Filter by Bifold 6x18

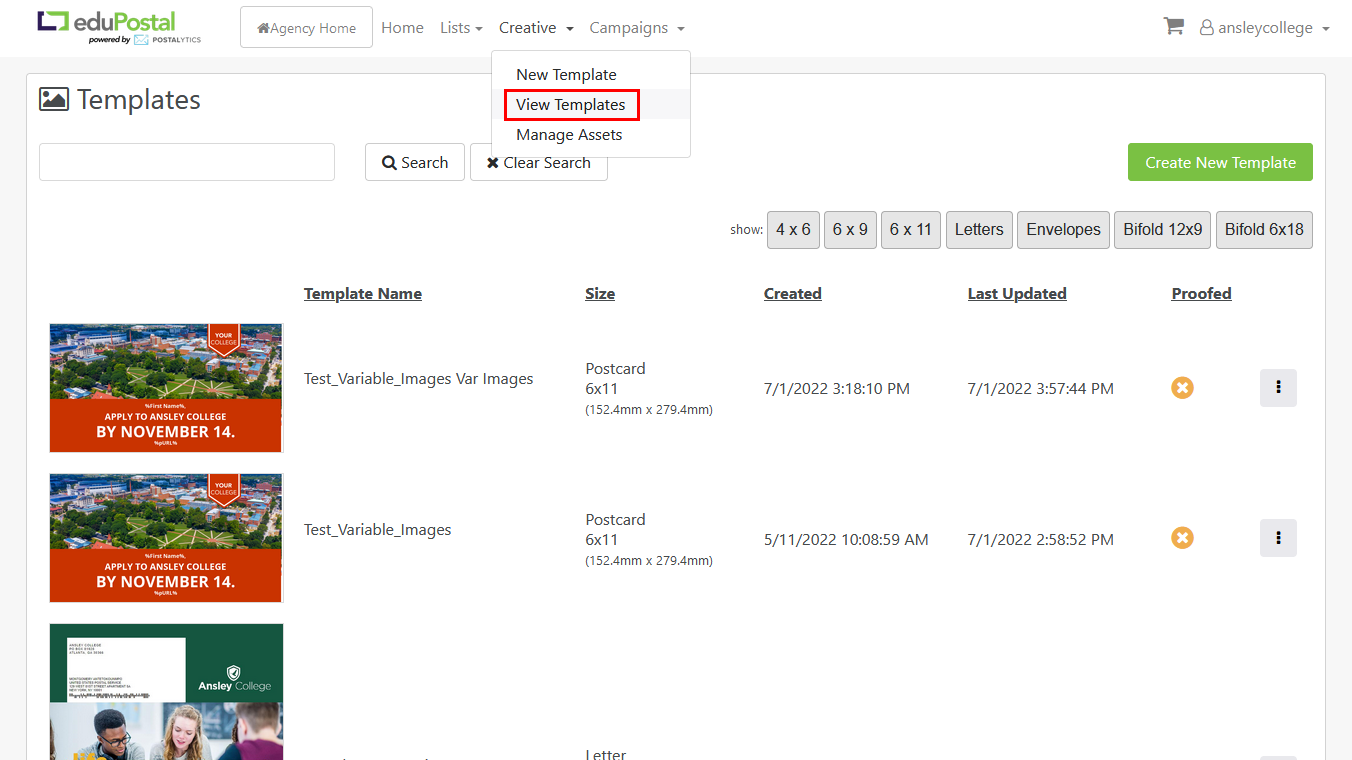click(x=1264, y=229)
